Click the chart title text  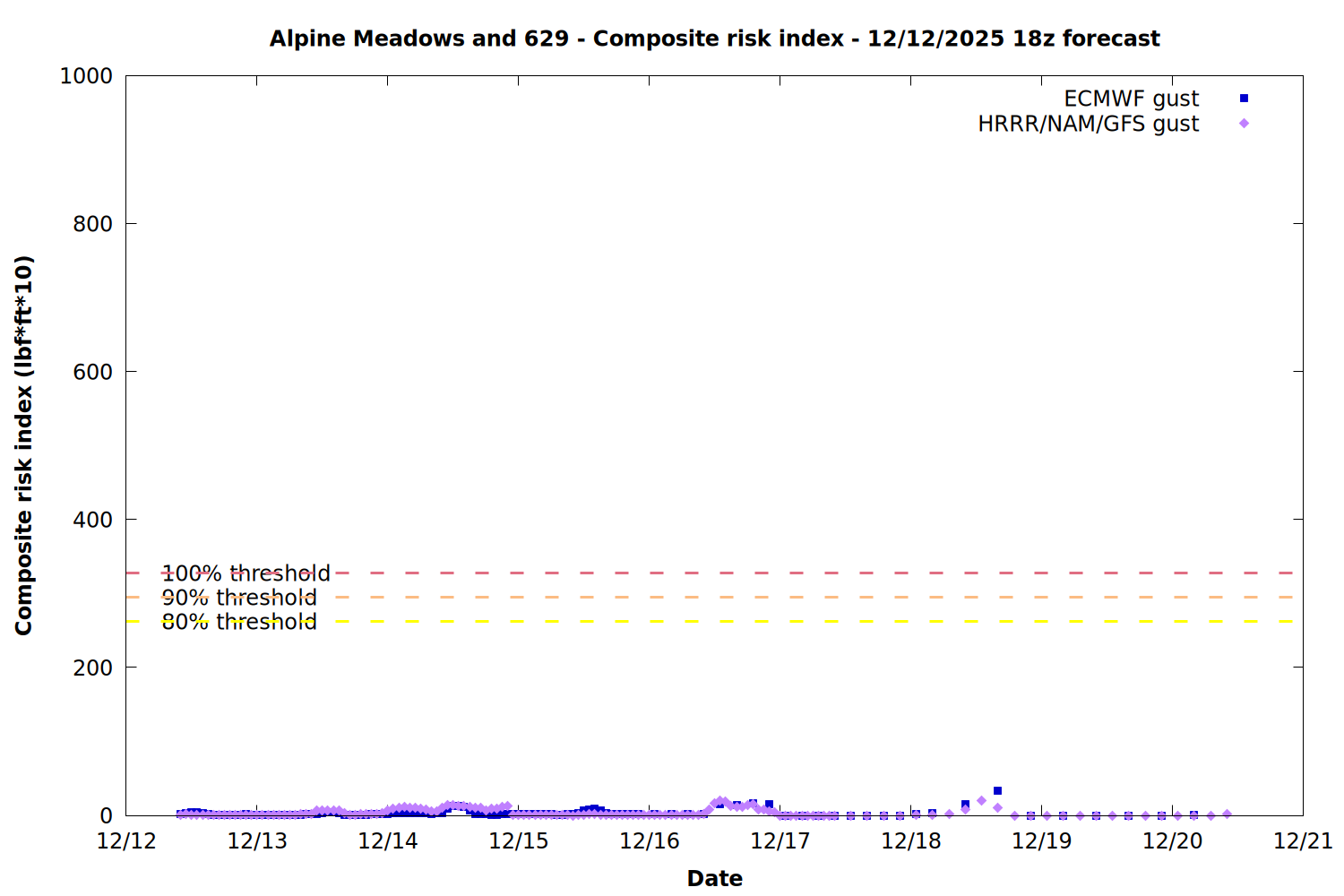coord(714,39)
